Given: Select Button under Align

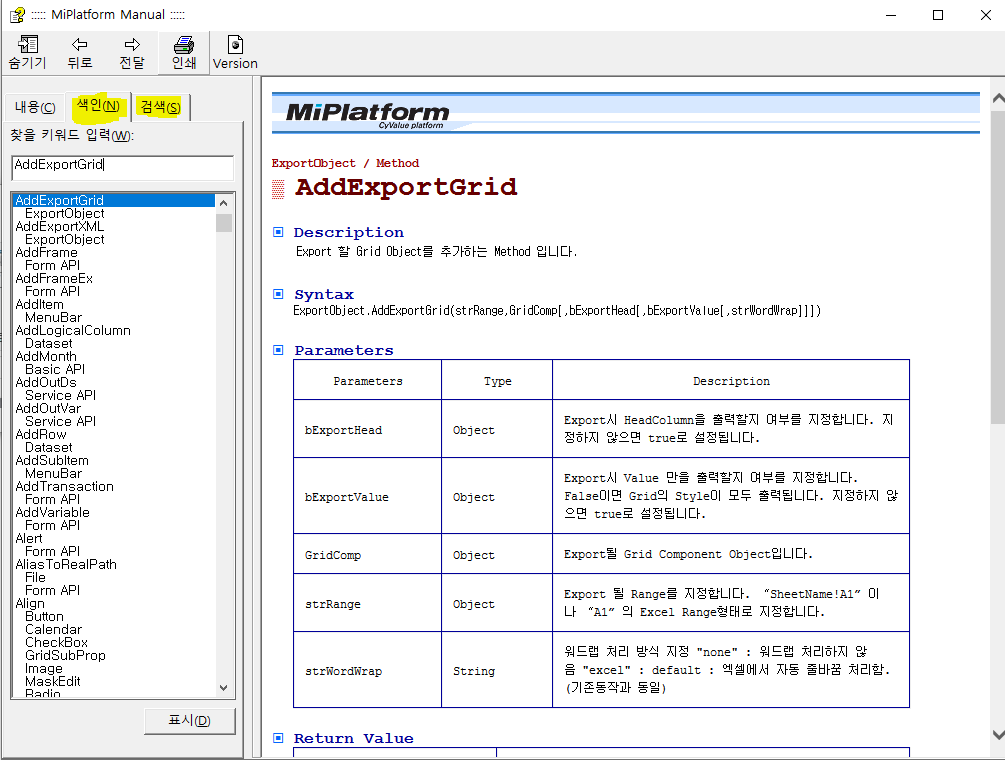Looking at the screenshot, I should coord(44,616).
